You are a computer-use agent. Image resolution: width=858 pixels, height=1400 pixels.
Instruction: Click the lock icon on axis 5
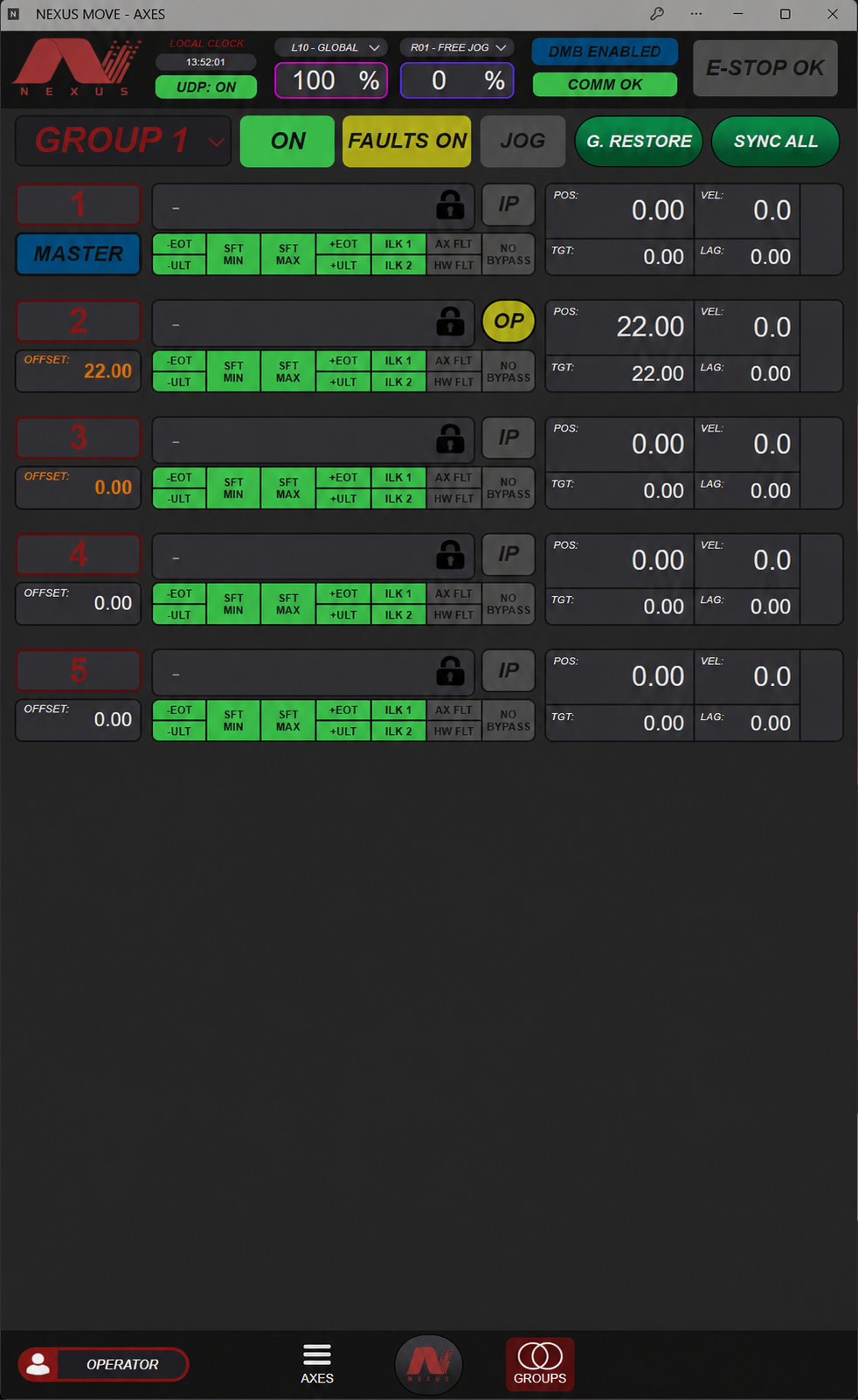[x=450, y=671]
